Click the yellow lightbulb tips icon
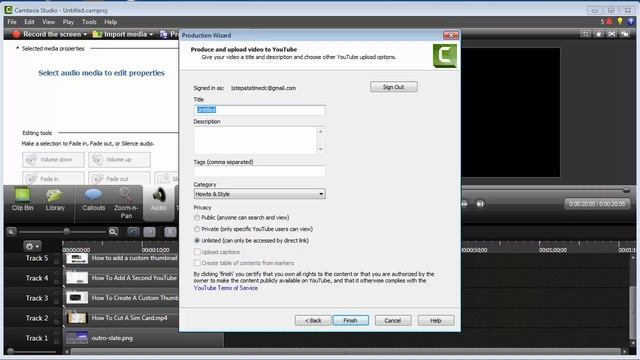 (620, 21)
